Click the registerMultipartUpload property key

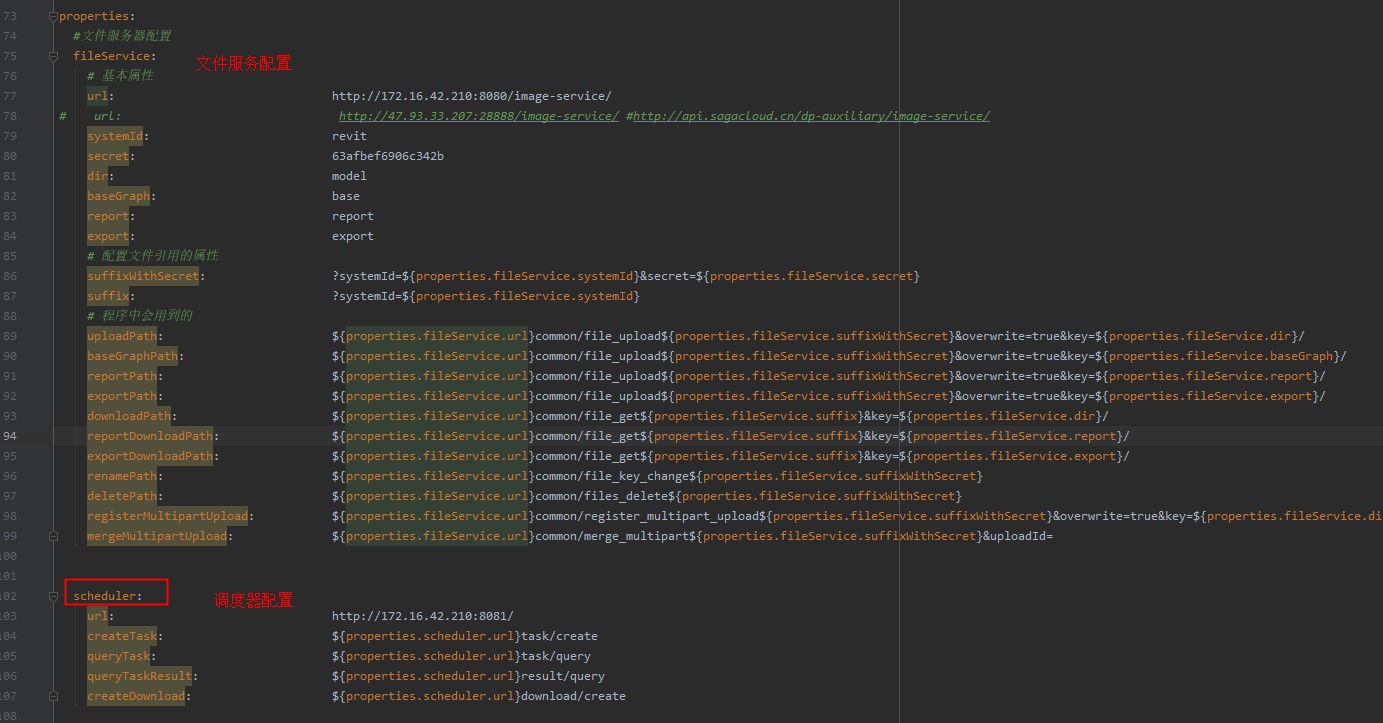[166, 516]
